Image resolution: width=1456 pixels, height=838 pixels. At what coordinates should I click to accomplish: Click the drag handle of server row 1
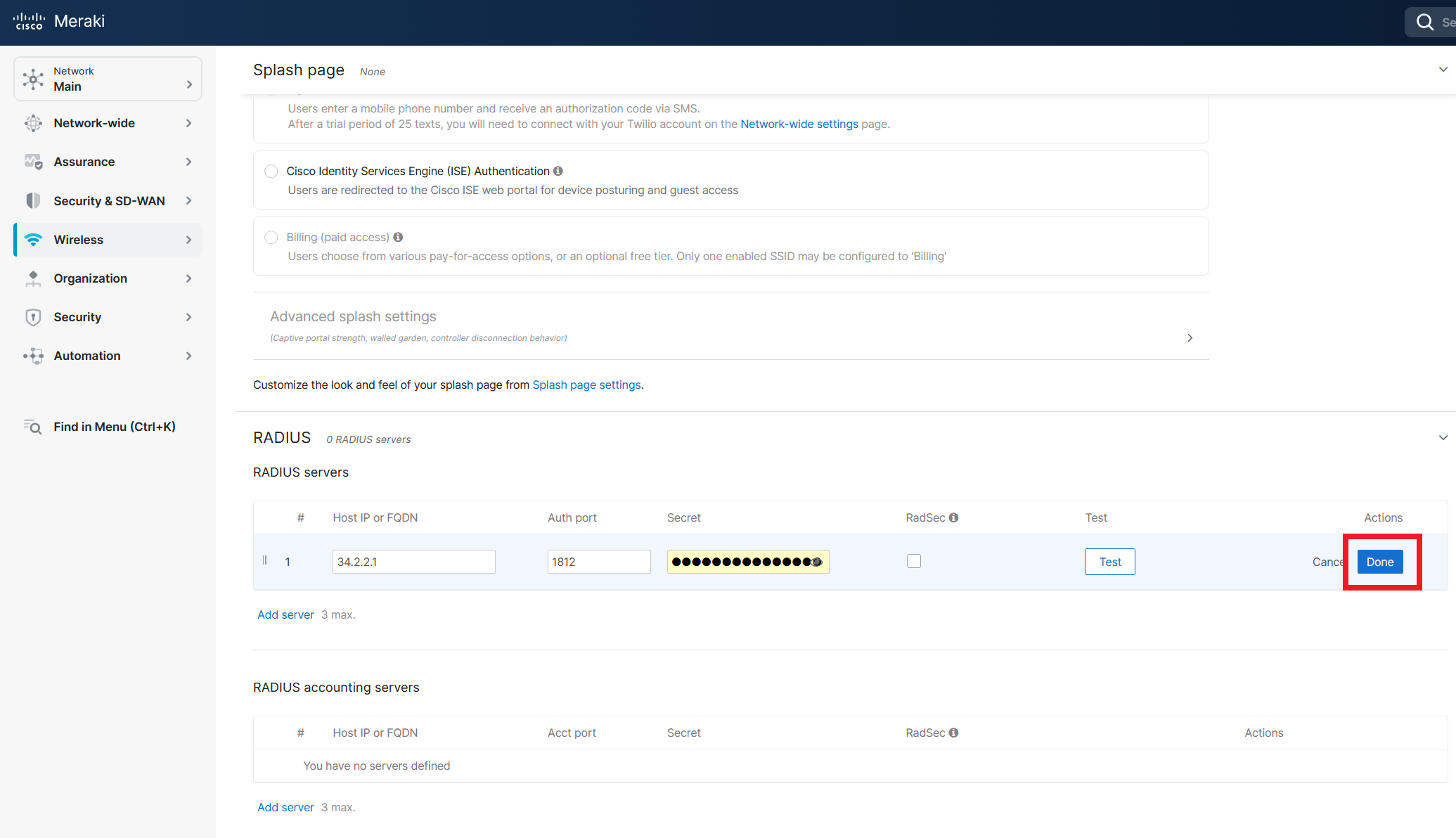[x=265, y=560]
